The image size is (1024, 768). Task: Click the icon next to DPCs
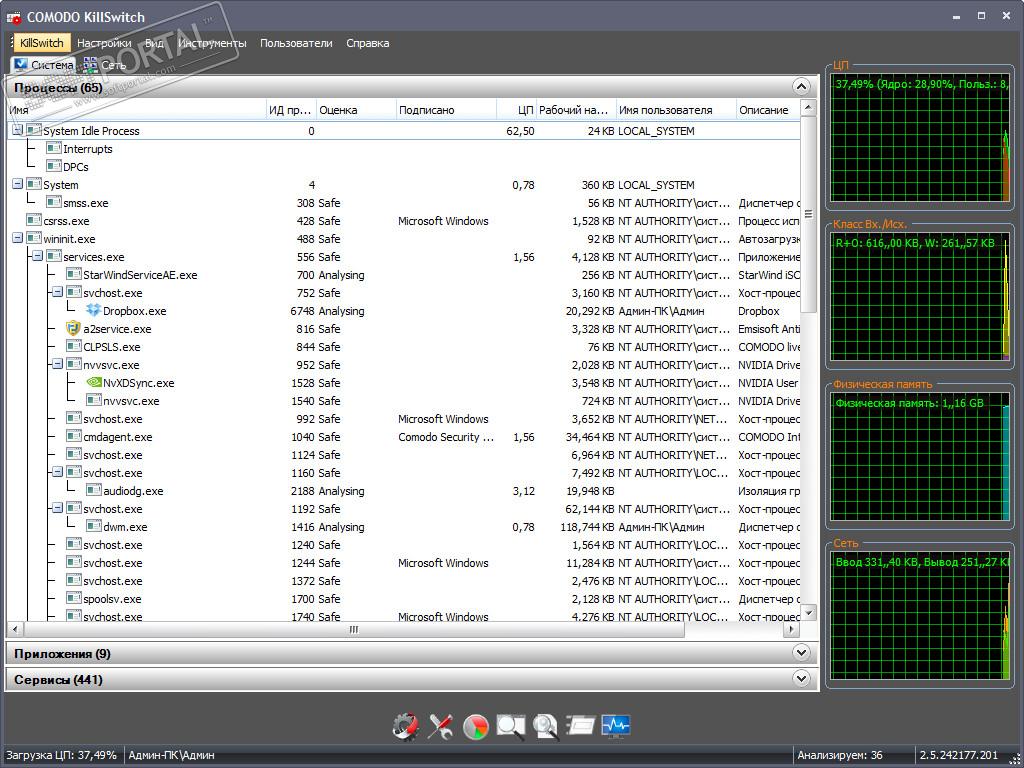point(54,167)
